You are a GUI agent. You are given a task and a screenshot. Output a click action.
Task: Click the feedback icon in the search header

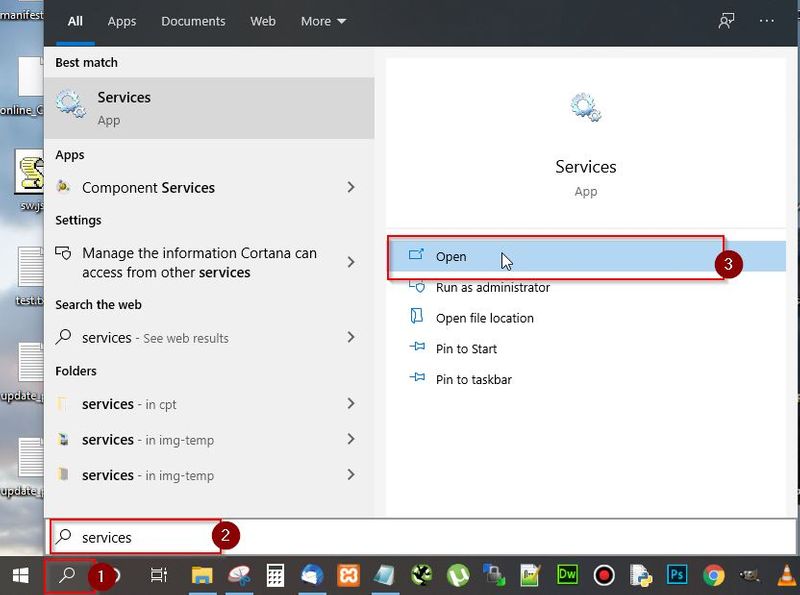(x=726, y=21)
